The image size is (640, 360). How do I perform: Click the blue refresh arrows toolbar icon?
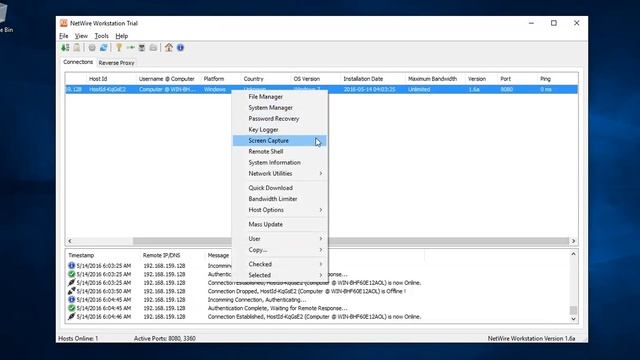click(104, 48)
